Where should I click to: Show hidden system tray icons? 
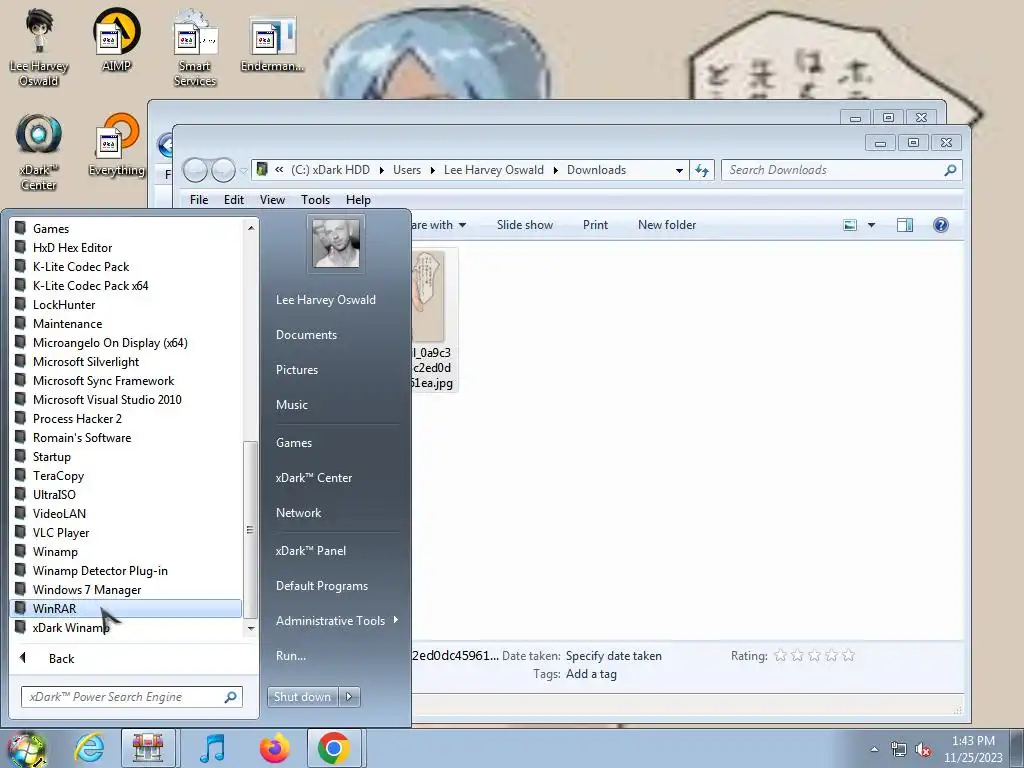pyautogui.click(x=874, y=749)
